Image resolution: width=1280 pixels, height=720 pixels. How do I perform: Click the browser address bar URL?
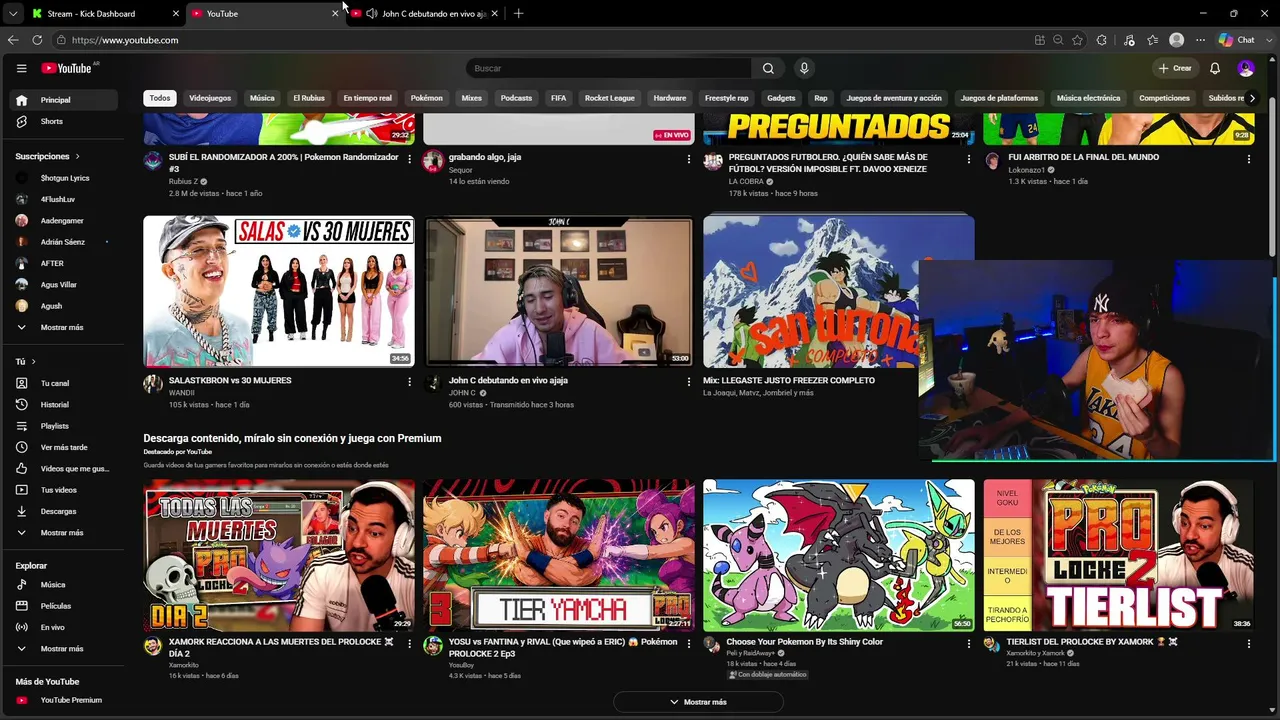(x=125, y=40)
